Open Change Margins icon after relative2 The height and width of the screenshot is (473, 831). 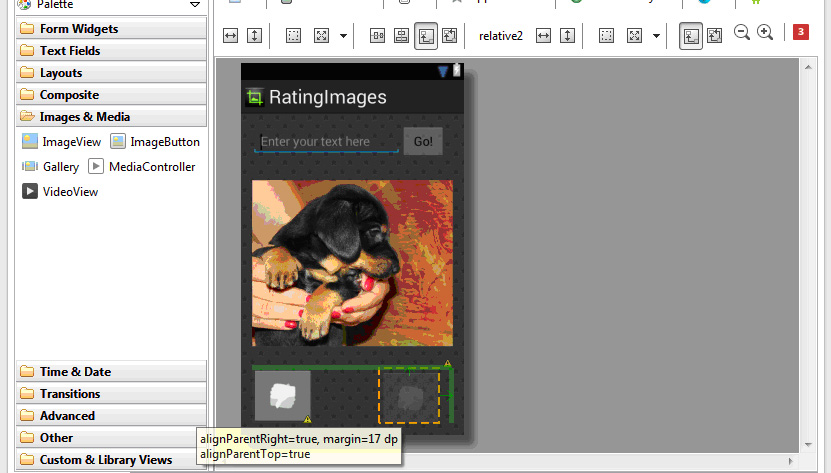(606, 36)
